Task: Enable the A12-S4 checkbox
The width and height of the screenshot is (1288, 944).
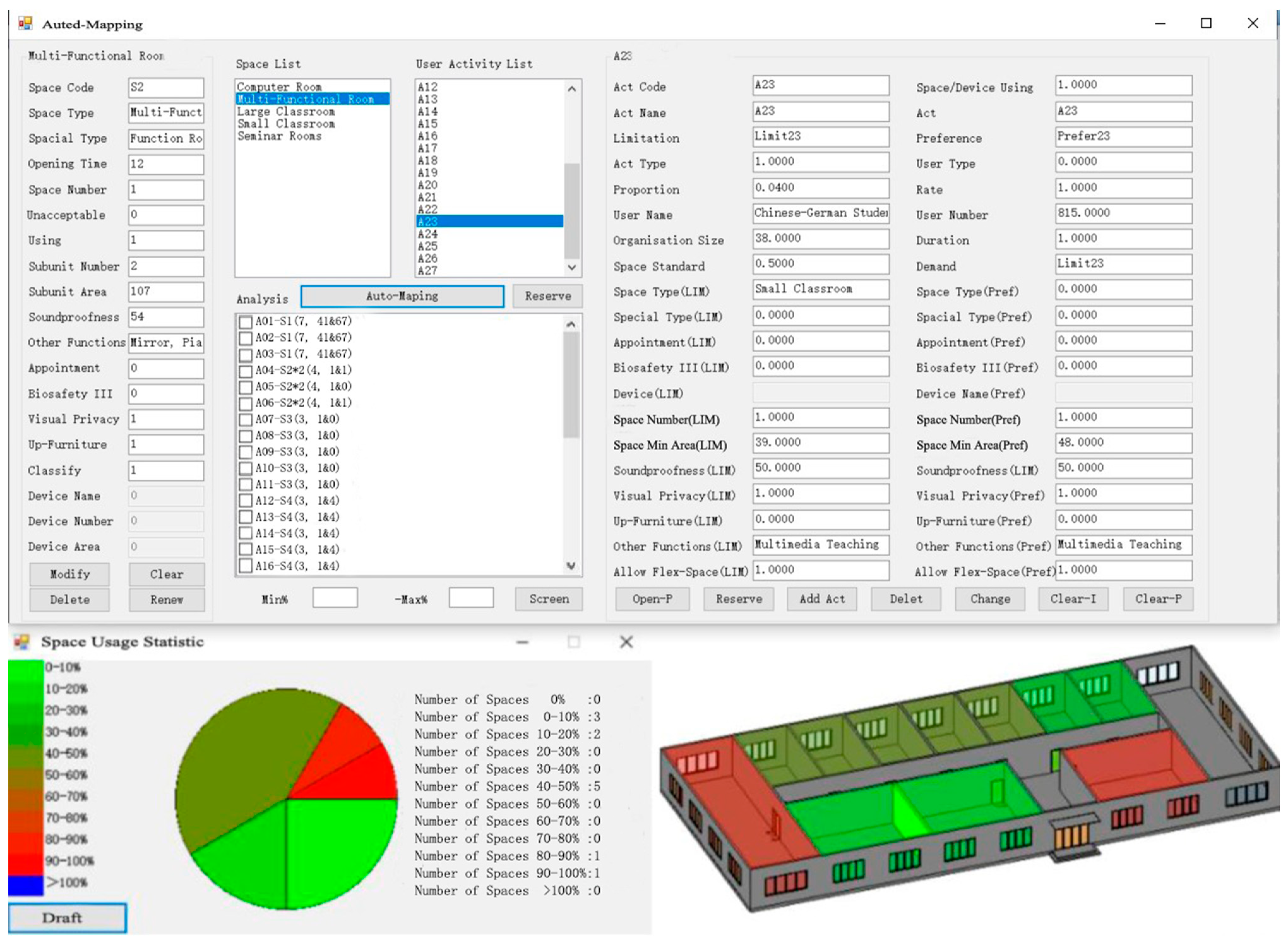Action: [246, 501]
